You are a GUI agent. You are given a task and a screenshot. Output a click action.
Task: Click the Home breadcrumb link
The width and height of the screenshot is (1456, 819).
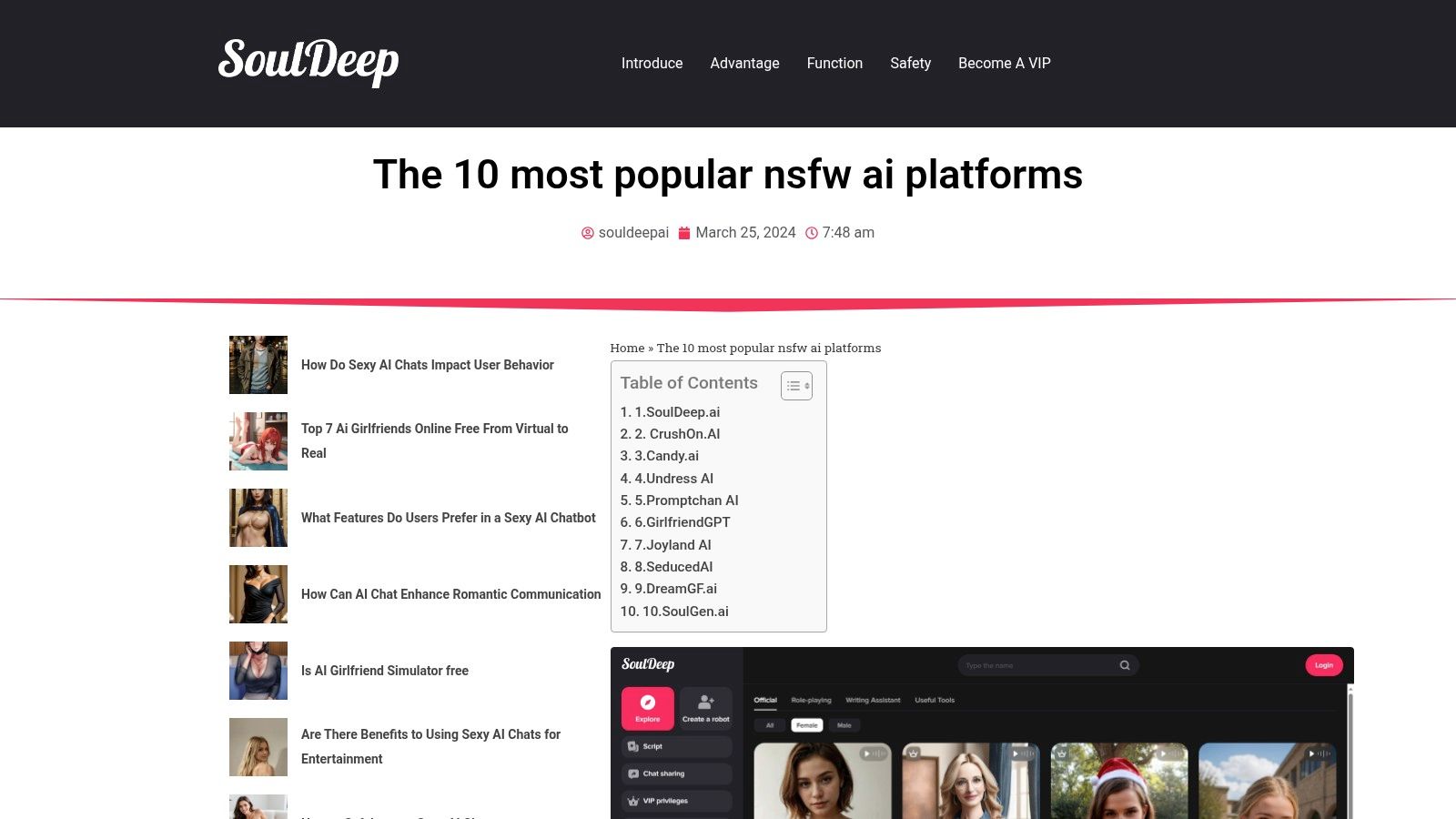tap(627, 348)
